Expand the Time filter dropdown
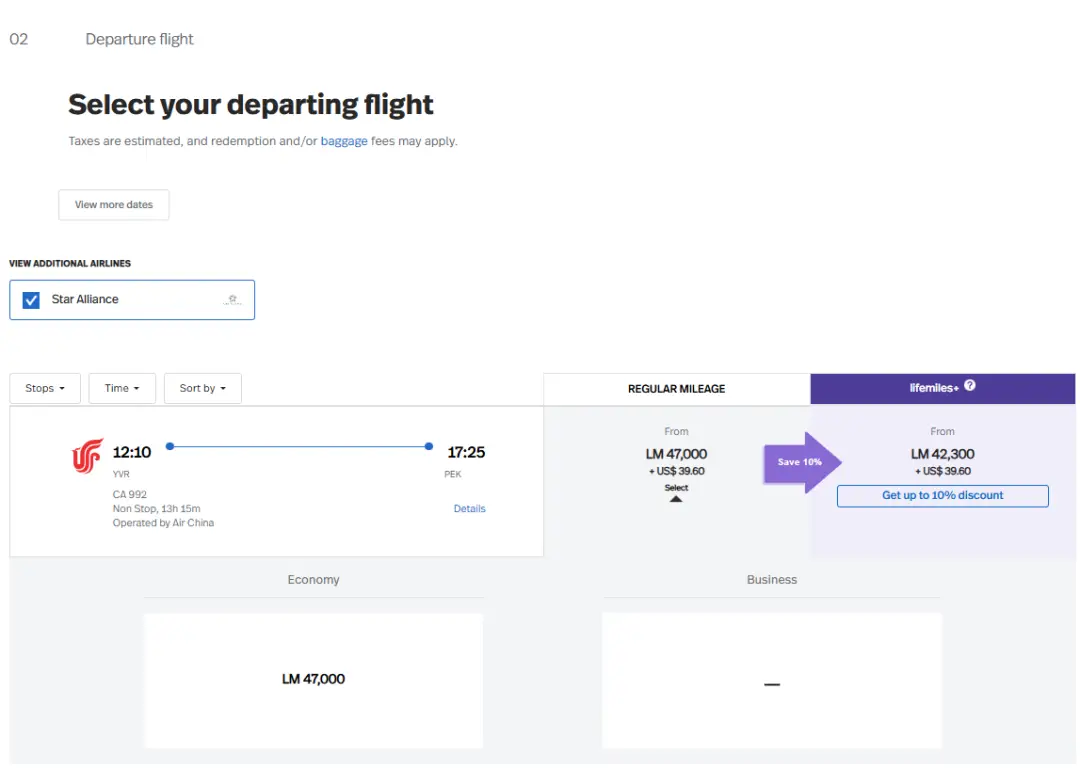Screen dimensions: 1080x771 click(122, 388)
